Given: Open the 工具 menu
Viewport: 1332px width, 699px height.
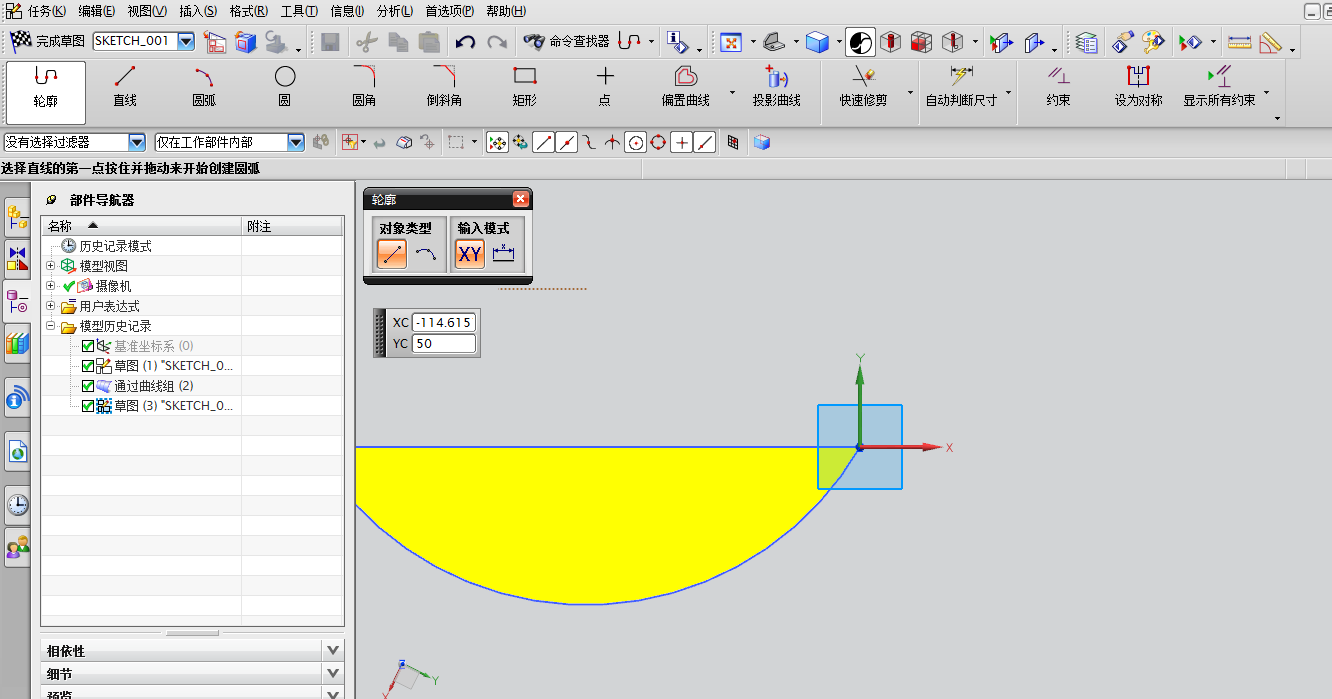Looking at the screenshot, I should 299,11.
